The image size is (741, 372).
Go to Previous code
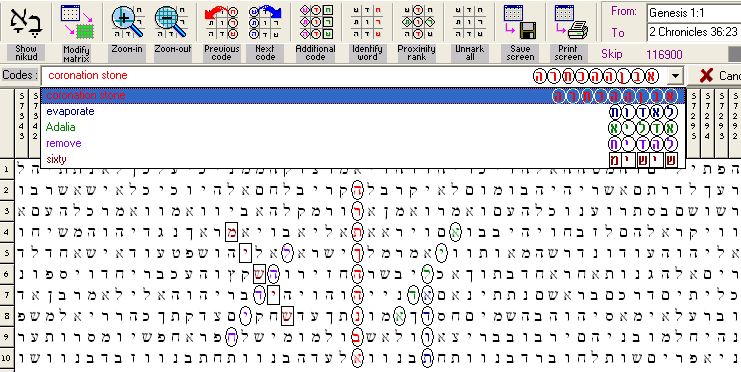[x=221, y=22]
